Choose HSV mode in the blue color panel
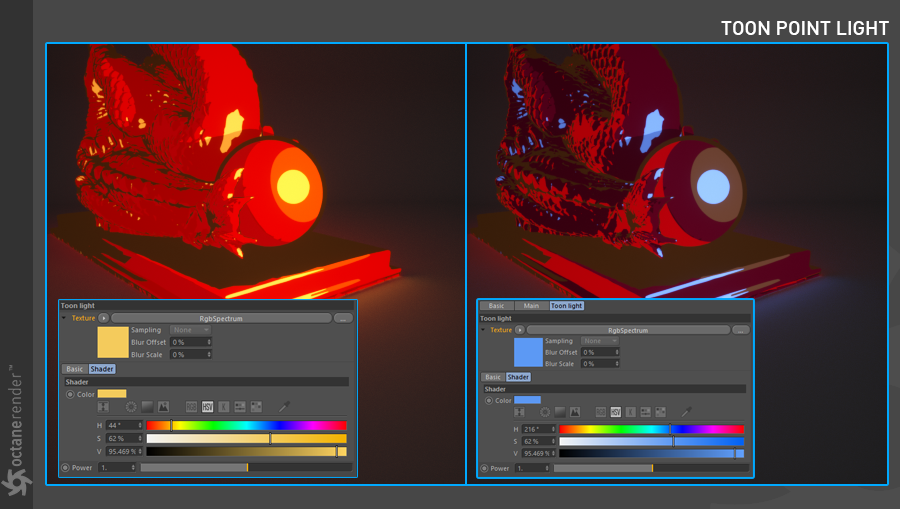Image resolution: width=900 pixels, height=509 pixels. [x=616, y=412]
